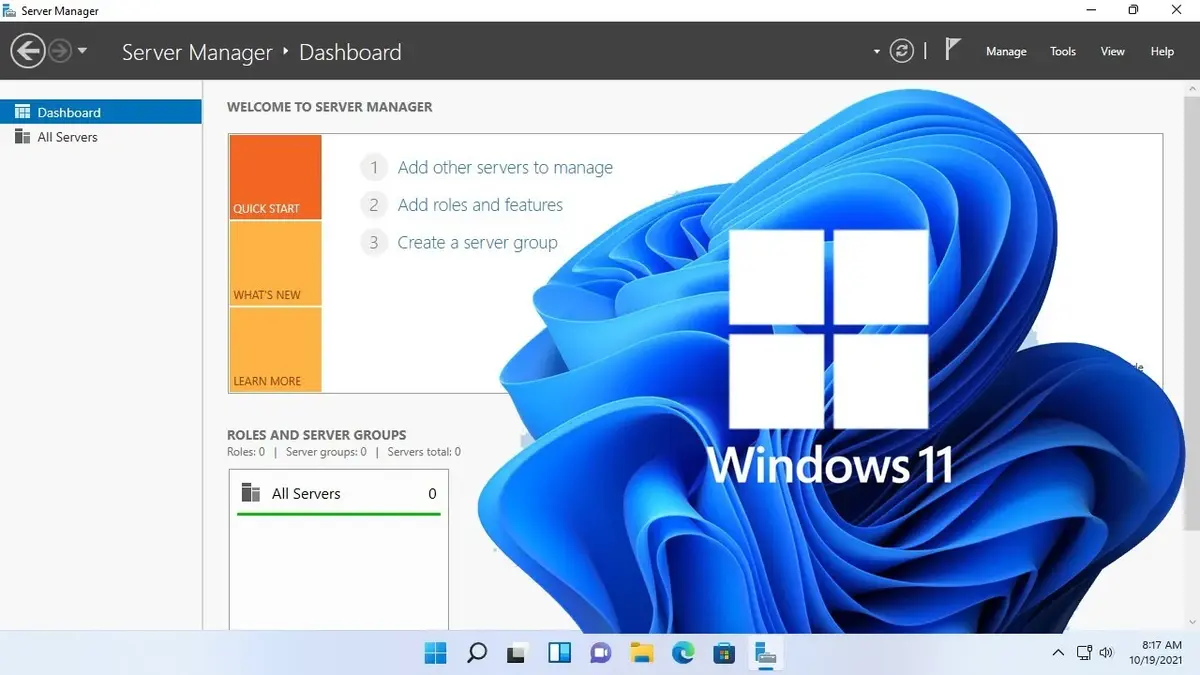Refresh the Server Manager dashboard

coord(902,51)
